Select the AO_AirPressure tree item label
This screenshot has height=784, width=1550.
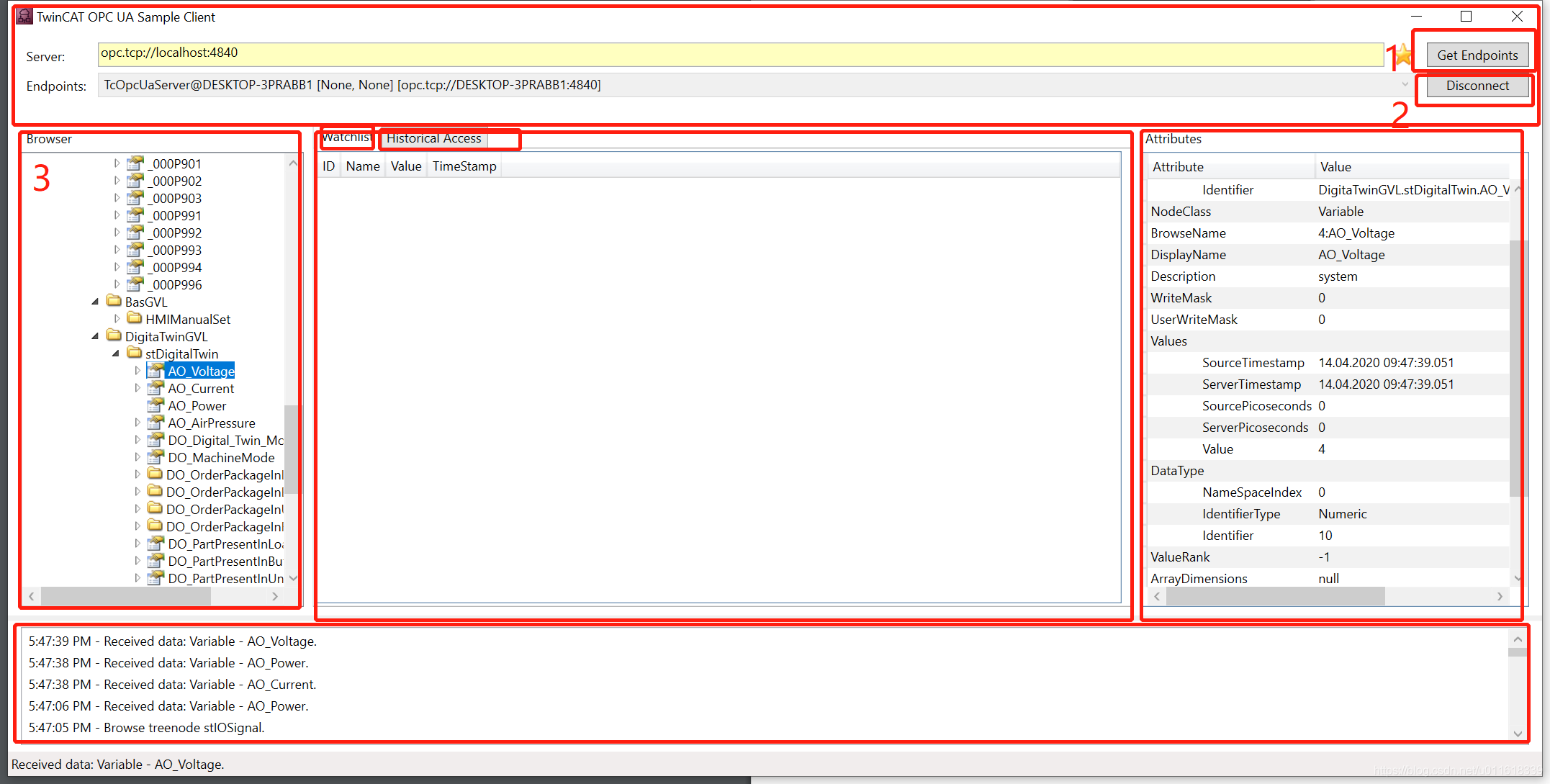pyautogui.click(x=212, y=423)
